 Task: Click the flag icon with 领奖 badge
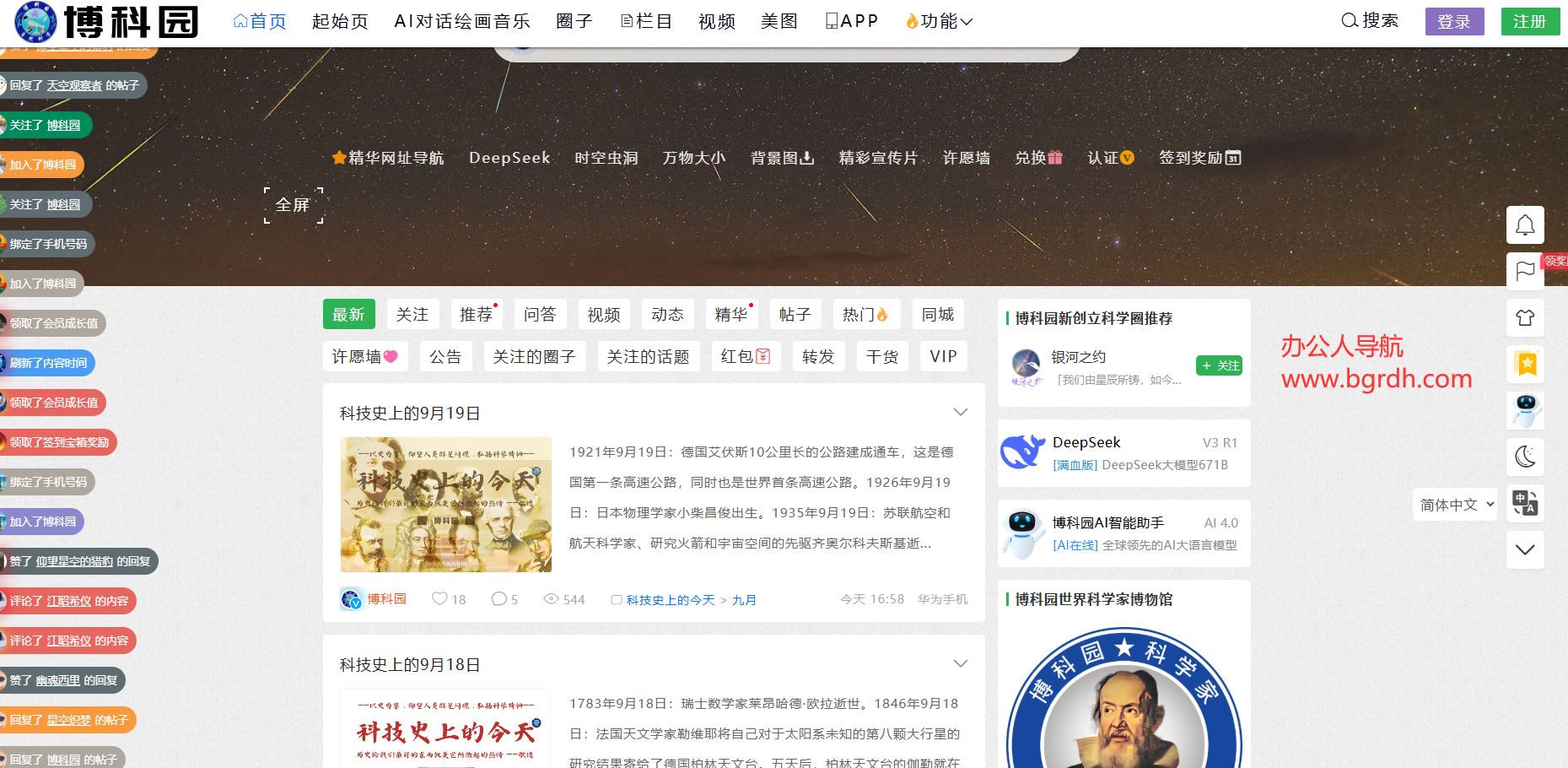[1525, 271]
